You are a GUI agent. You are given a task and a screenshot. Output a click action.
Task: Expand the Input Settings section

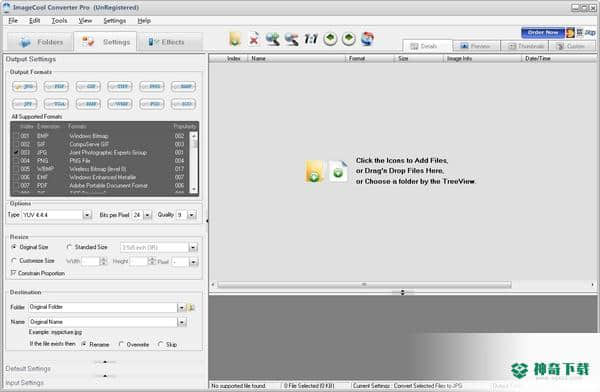coord(24,382)
